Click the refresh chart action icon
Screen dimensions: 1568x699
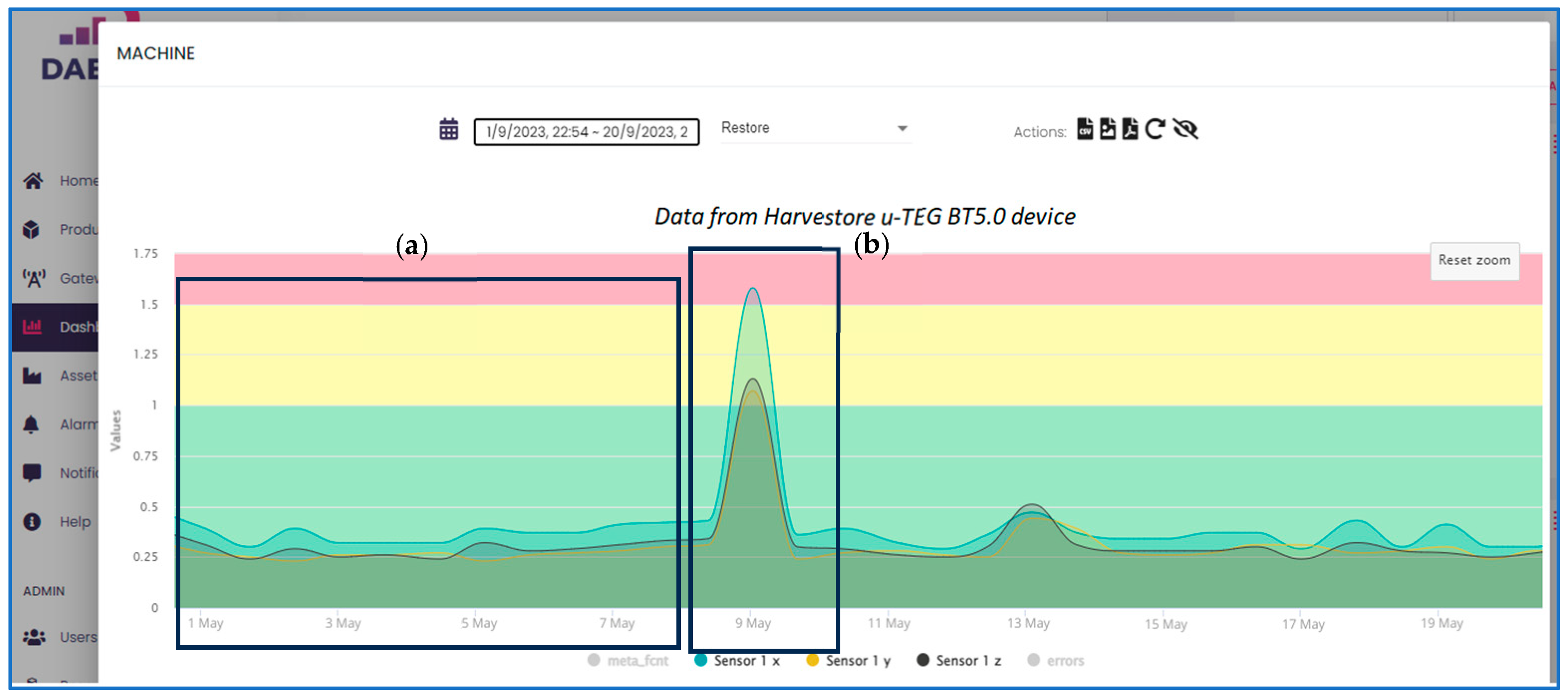pos(1154,129)
